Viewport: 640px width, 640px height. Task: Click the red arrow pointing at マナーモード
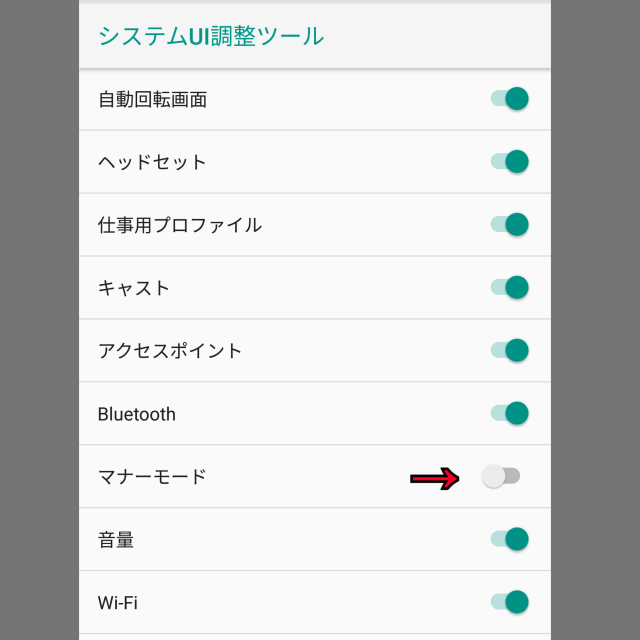435,479
